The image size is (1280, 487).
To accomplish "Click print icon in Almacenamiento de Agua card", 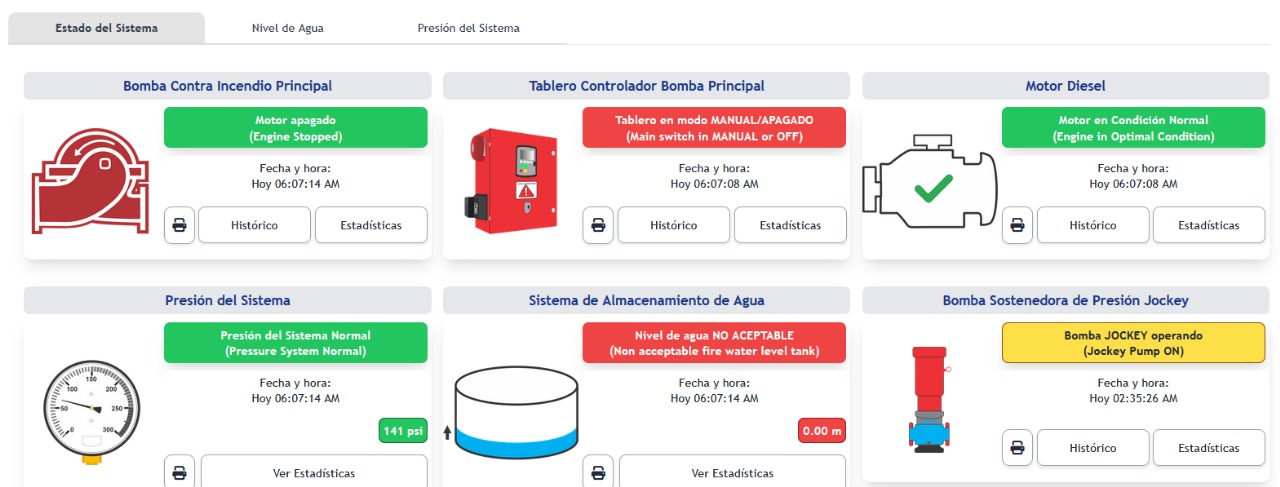I will (598, 472).
